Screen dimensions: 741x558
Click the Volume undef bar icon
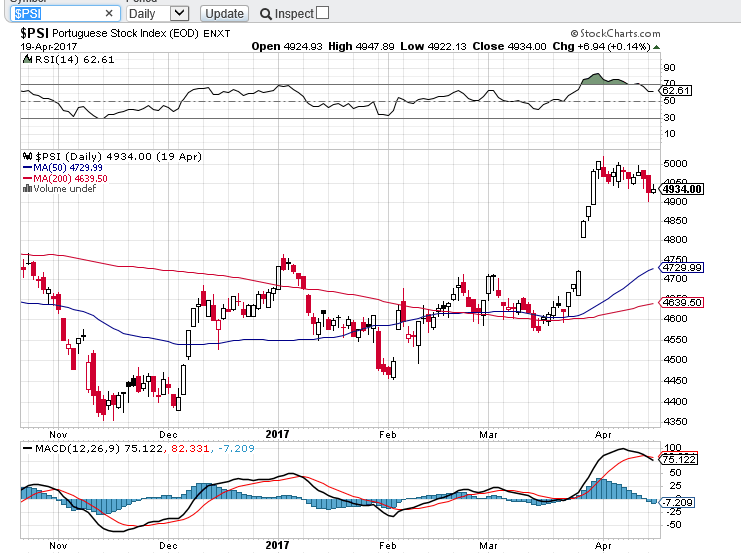(x=27, y=189)
